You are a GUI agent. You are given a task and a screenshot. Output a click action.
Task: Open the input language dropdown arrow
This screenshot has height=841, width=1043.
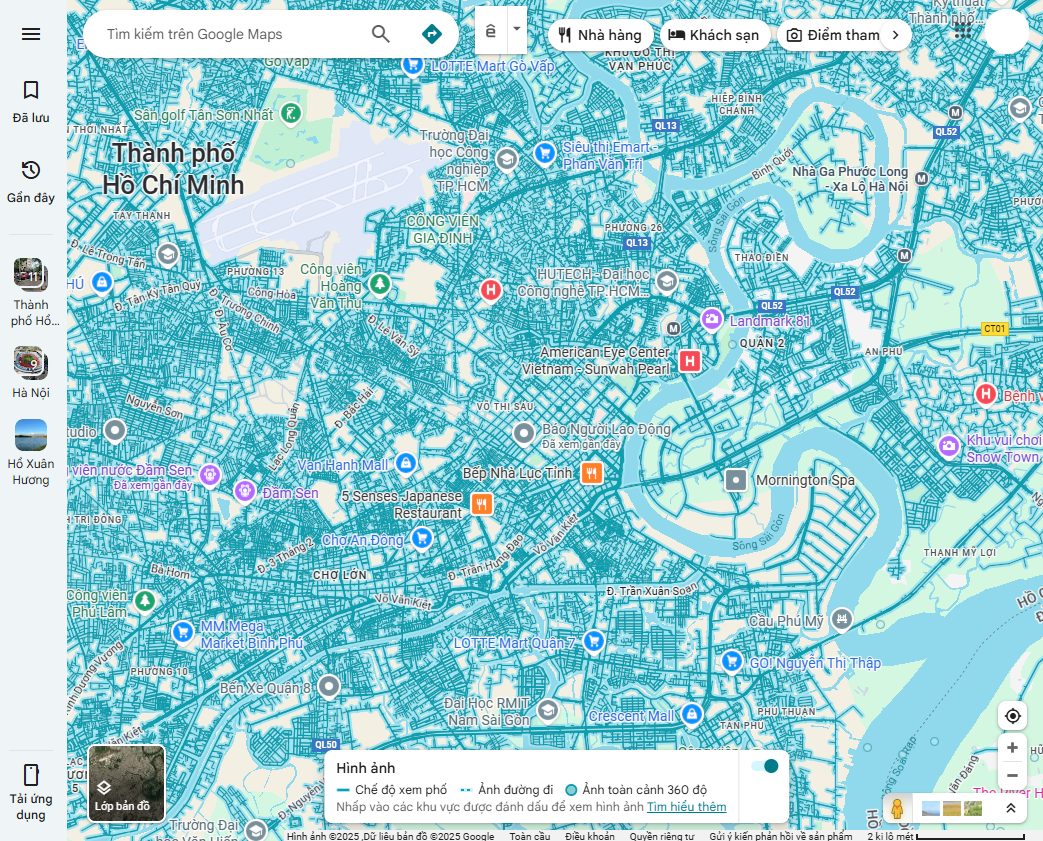pyautogui.click(x=517, y=29)
